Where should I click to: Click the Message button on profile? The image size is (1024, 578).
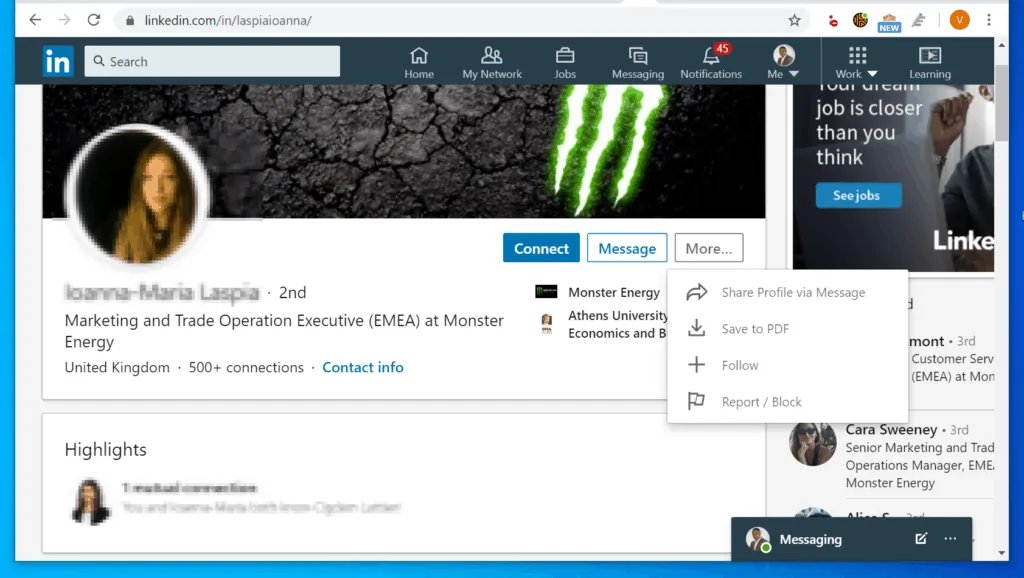point(627,248)
